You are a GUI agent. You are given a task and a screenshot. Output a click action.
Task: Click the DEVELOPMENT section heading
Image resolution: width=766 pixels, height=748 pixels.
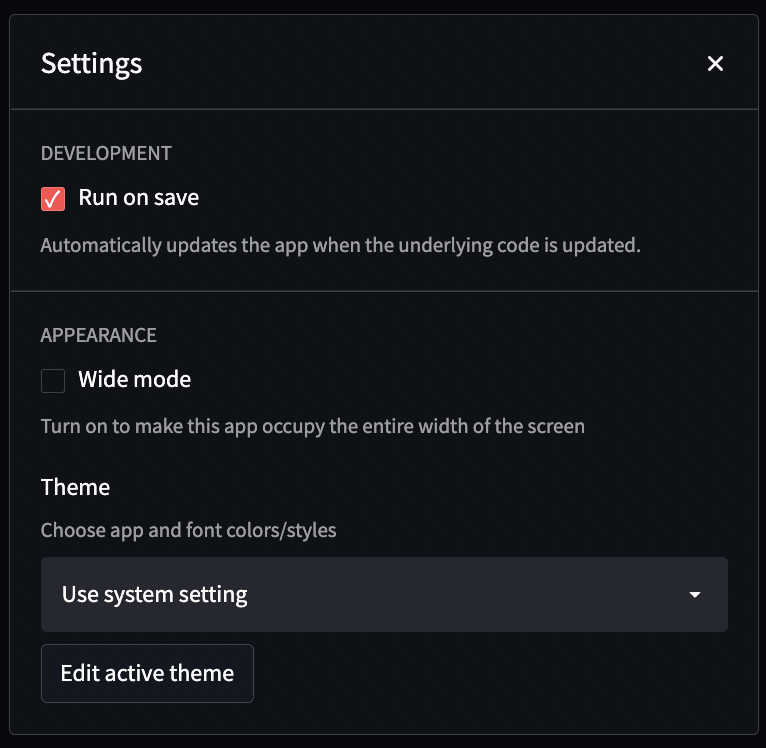coord(106,153)
